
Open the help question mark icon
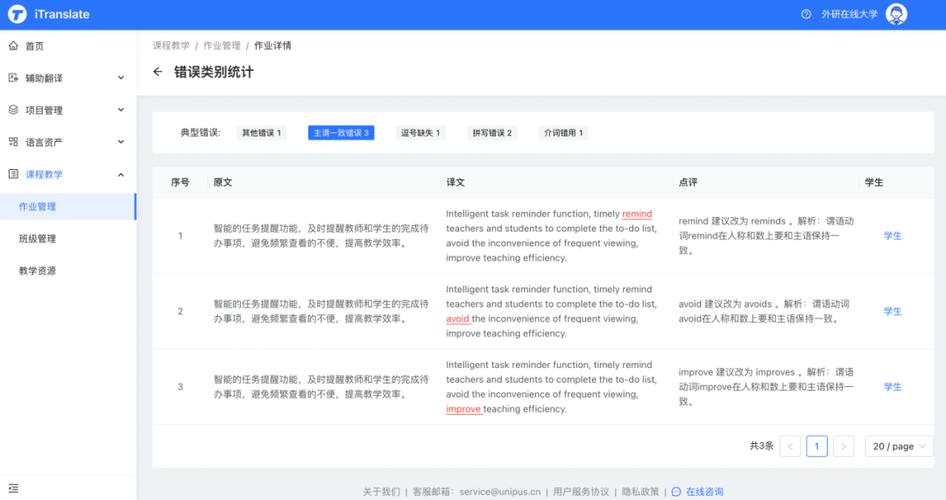(806, 14)
